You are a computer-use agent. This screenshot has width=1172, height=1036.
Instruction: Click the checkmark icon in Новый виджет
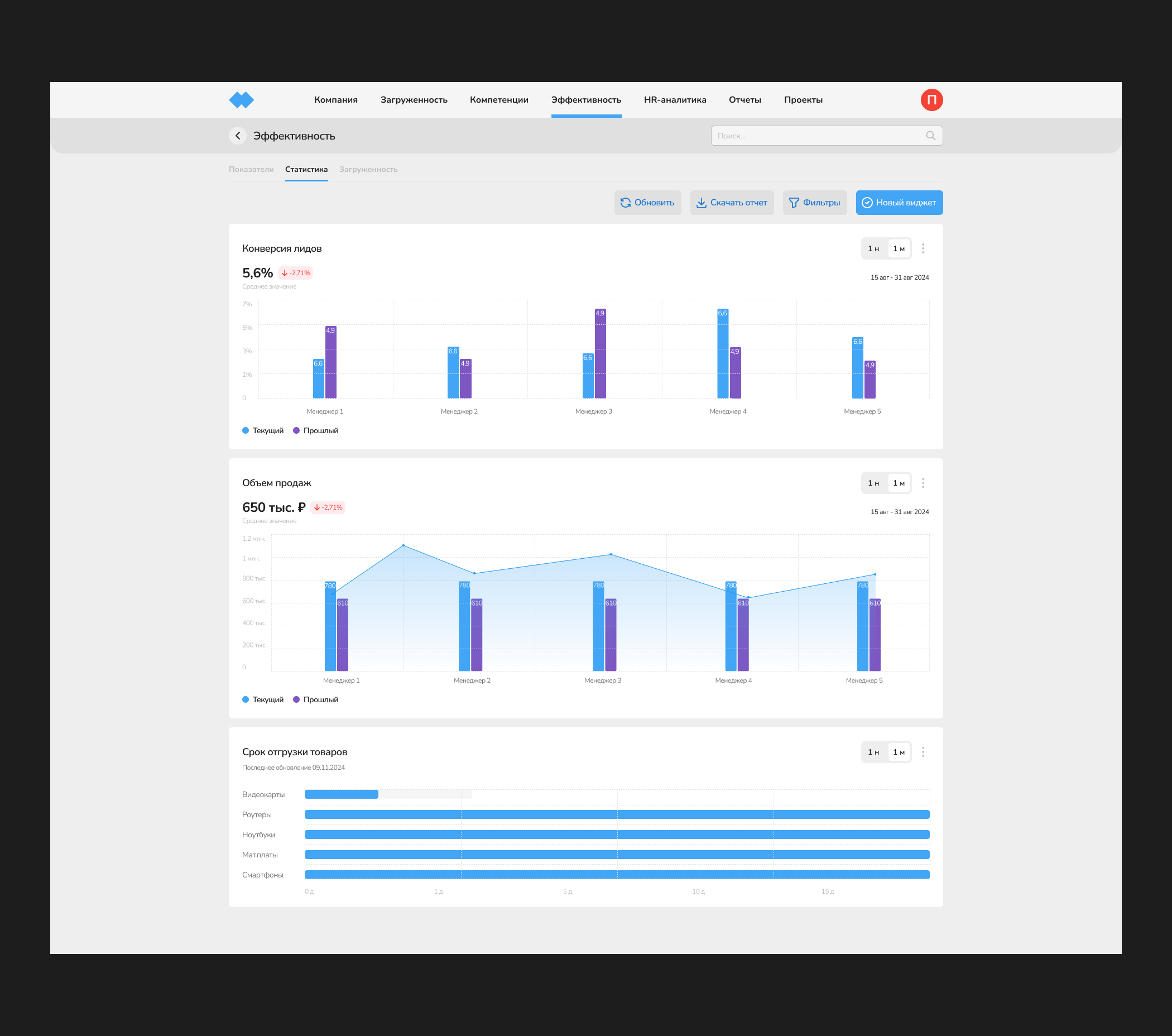point(866,203)
